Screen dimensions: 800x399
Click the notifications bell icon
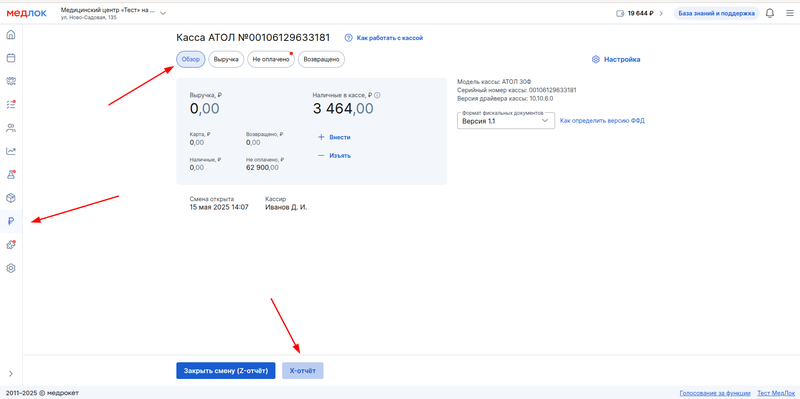coord(770,13)
